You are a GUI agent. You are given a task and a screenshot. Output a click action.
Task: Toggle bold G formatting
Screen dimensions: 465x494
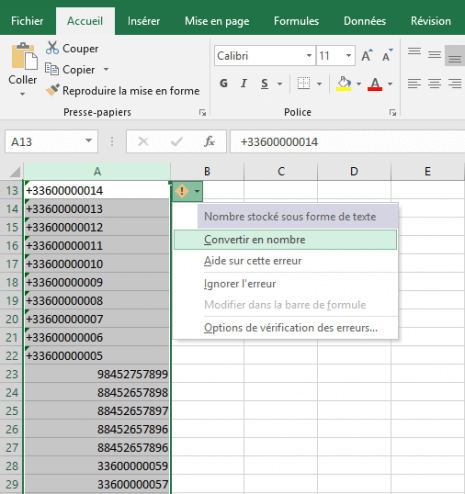click(x=224, y=83)
